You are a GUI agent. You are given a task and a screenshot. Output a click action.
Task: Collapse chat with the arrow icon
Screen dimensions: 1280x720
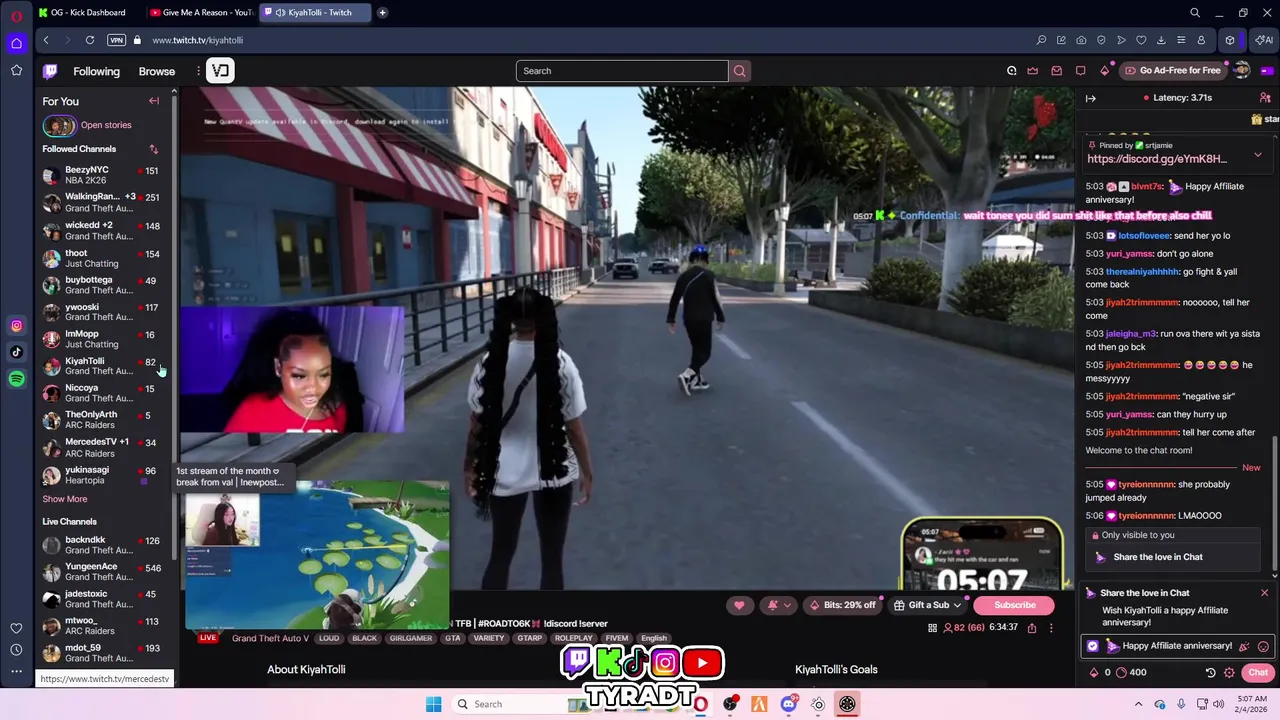coord(1091,98)
